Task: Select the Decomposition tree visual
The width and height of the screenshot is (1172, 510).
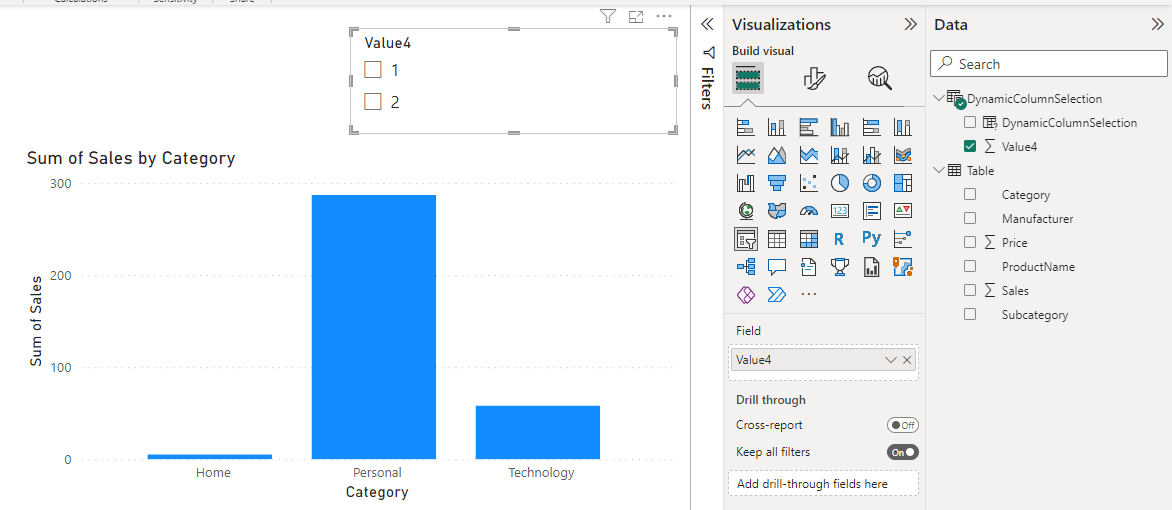Action: tap(745, 266)
